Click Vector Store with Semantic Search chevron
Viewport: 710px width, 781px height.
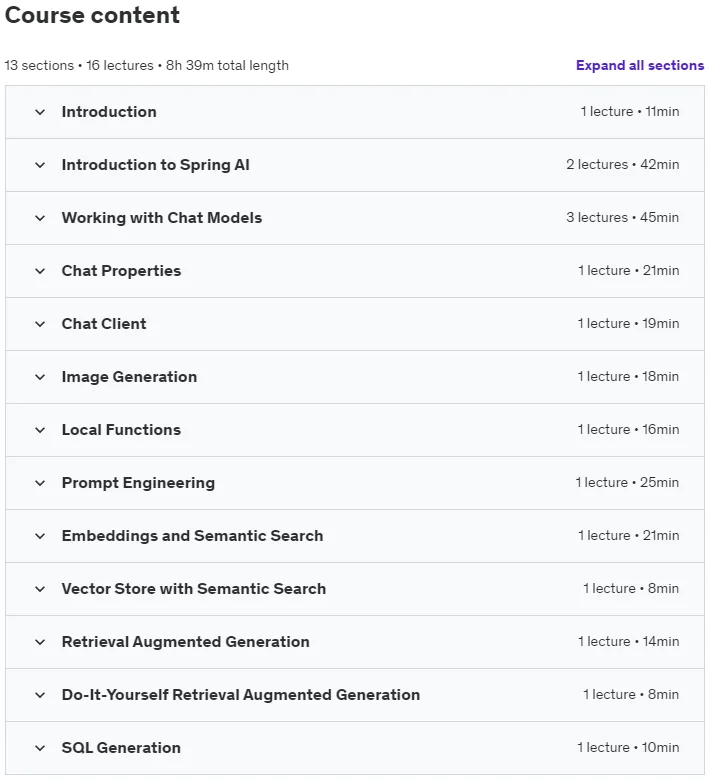[x=40, y=589]
